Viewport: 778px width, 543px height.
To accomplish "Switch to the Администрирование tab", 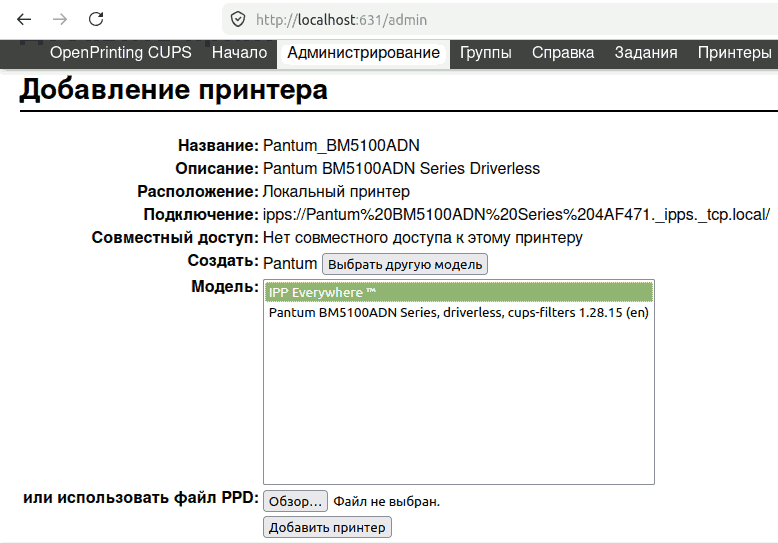I will pyautogui.click(x=363, y=53).
